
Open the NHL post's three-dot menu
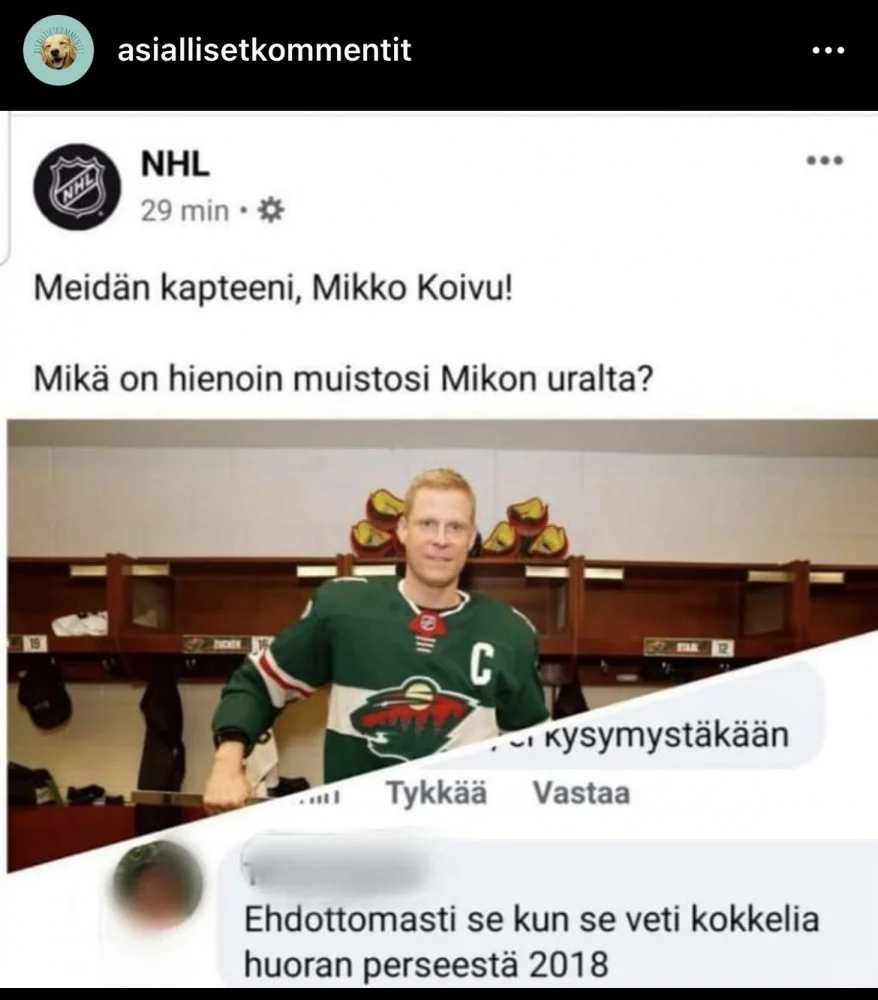[x=824, y=160]
